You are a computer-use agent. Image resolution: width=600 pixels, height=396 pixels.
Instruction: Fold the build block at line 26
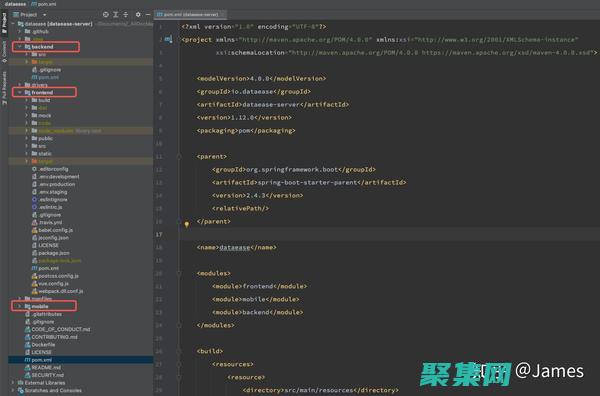(179, 351)
